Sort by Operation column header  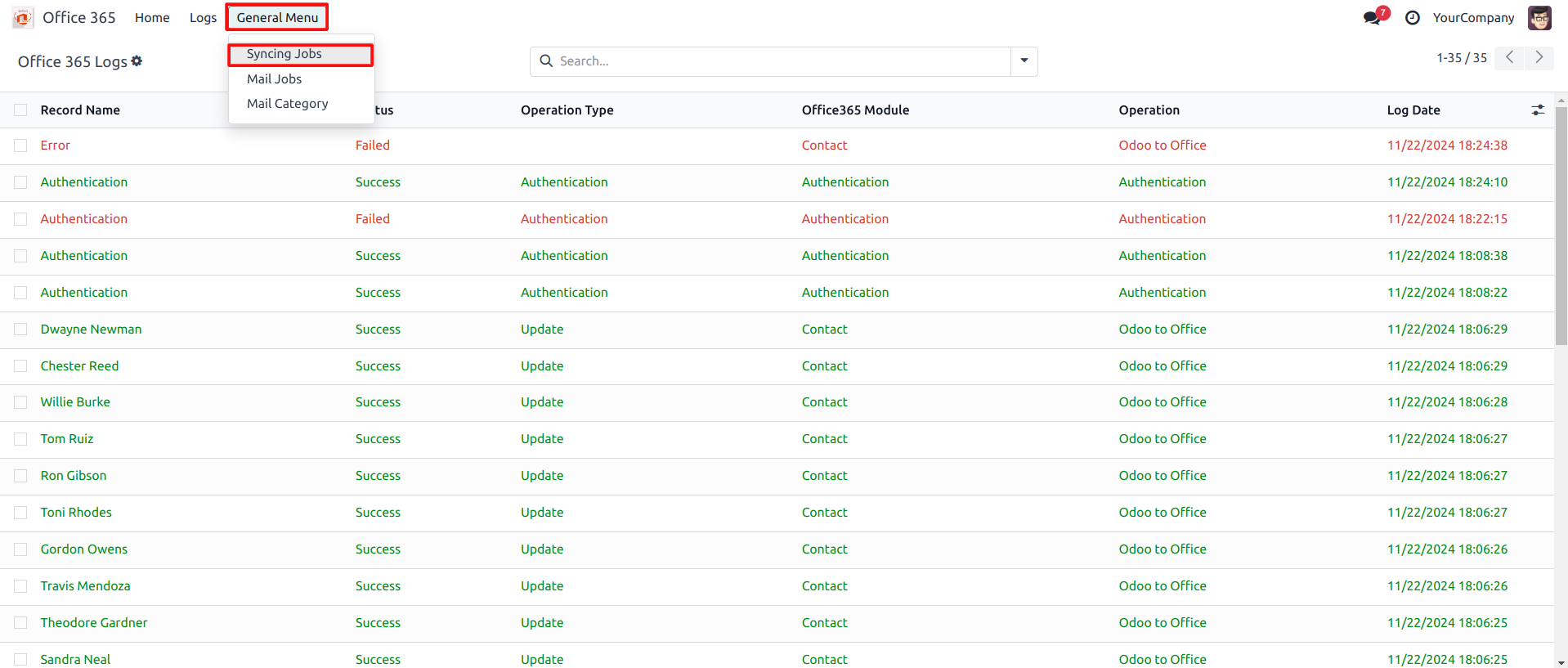click(1149, 110)
